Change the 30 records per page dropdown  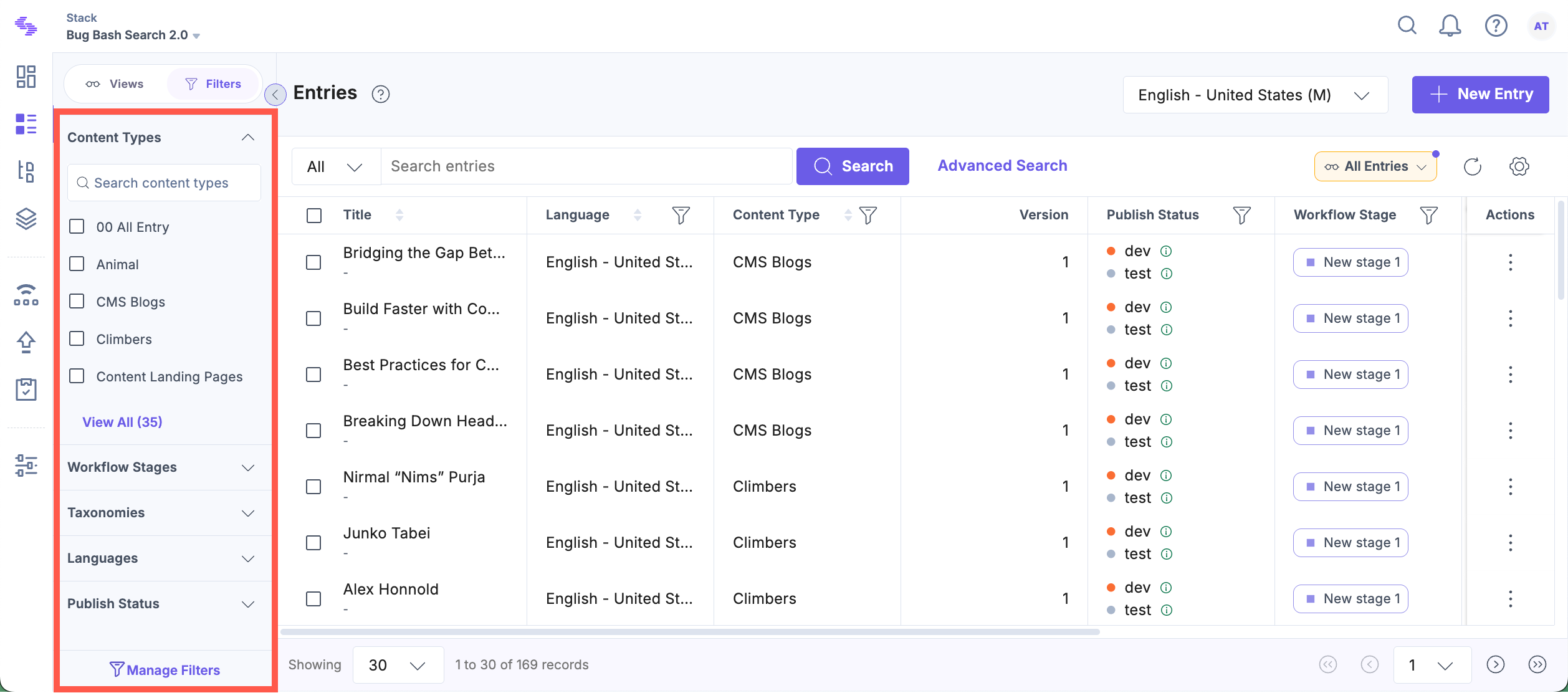398,665
